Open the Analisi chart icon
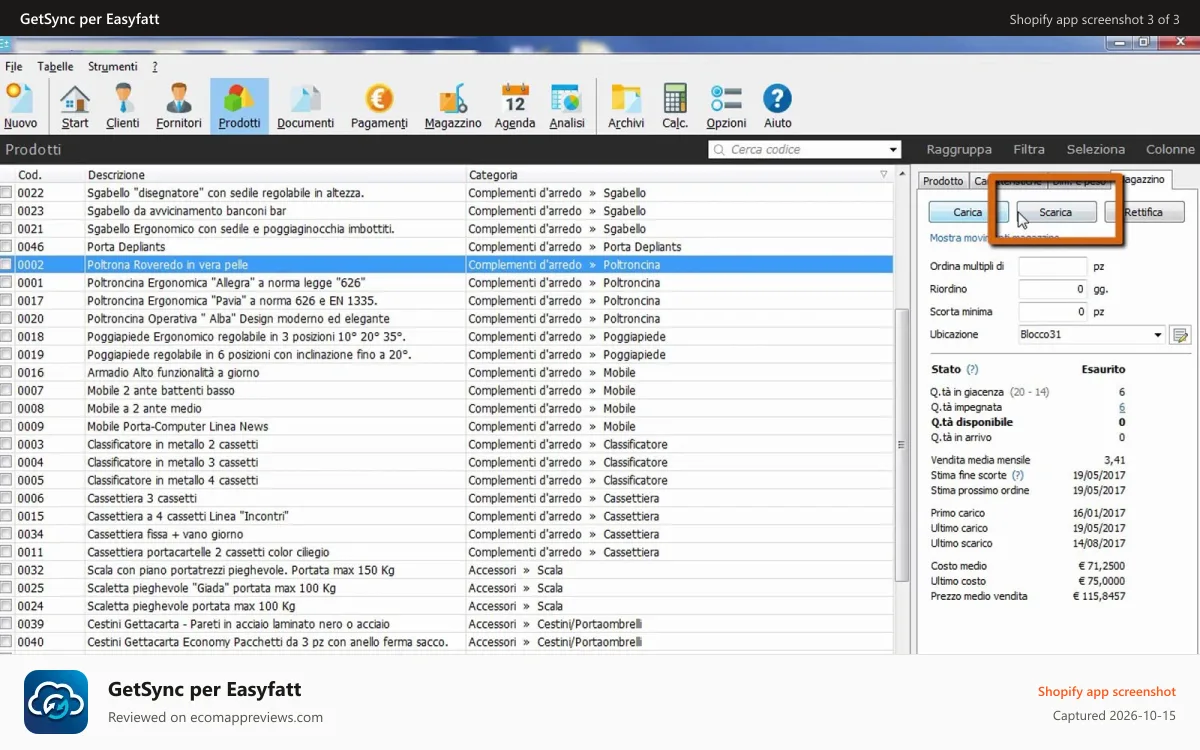 point(567,106)
